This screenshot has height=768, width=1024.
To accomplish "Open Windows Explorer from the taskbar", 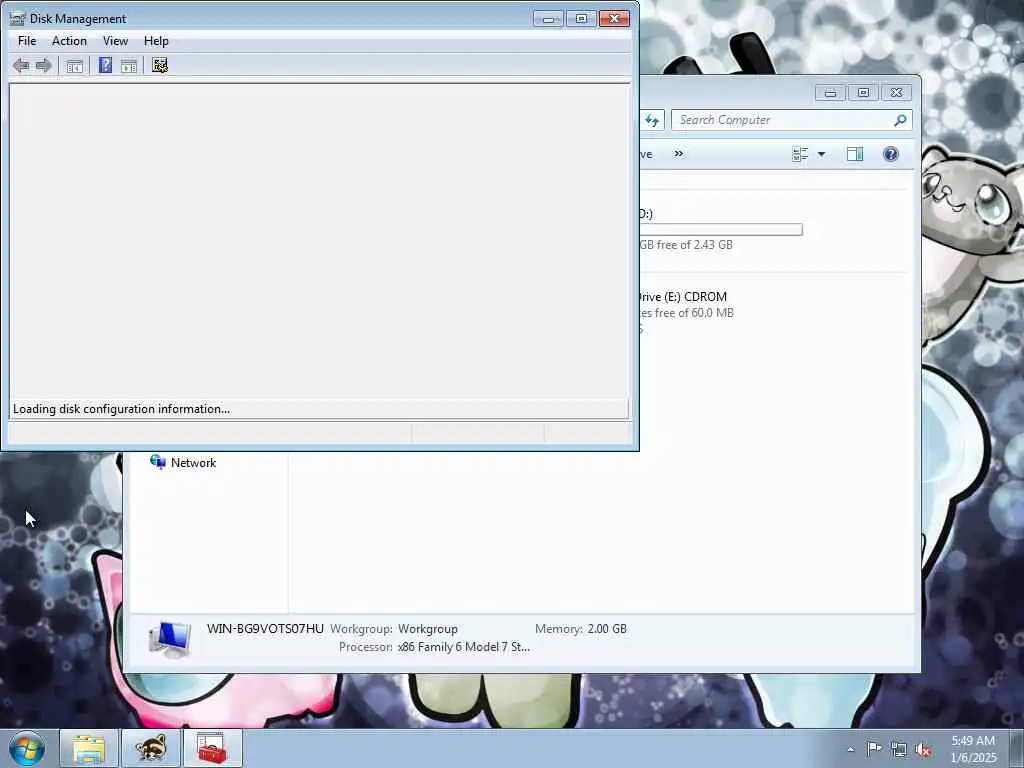I will tap(89, 748).
